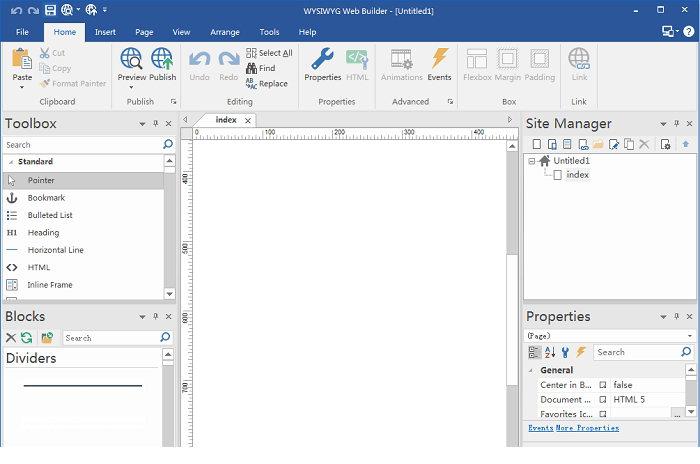Collapse the Standard category in Toolbox
The width and height of the screenshot is (700, 464).
(11, 162)
